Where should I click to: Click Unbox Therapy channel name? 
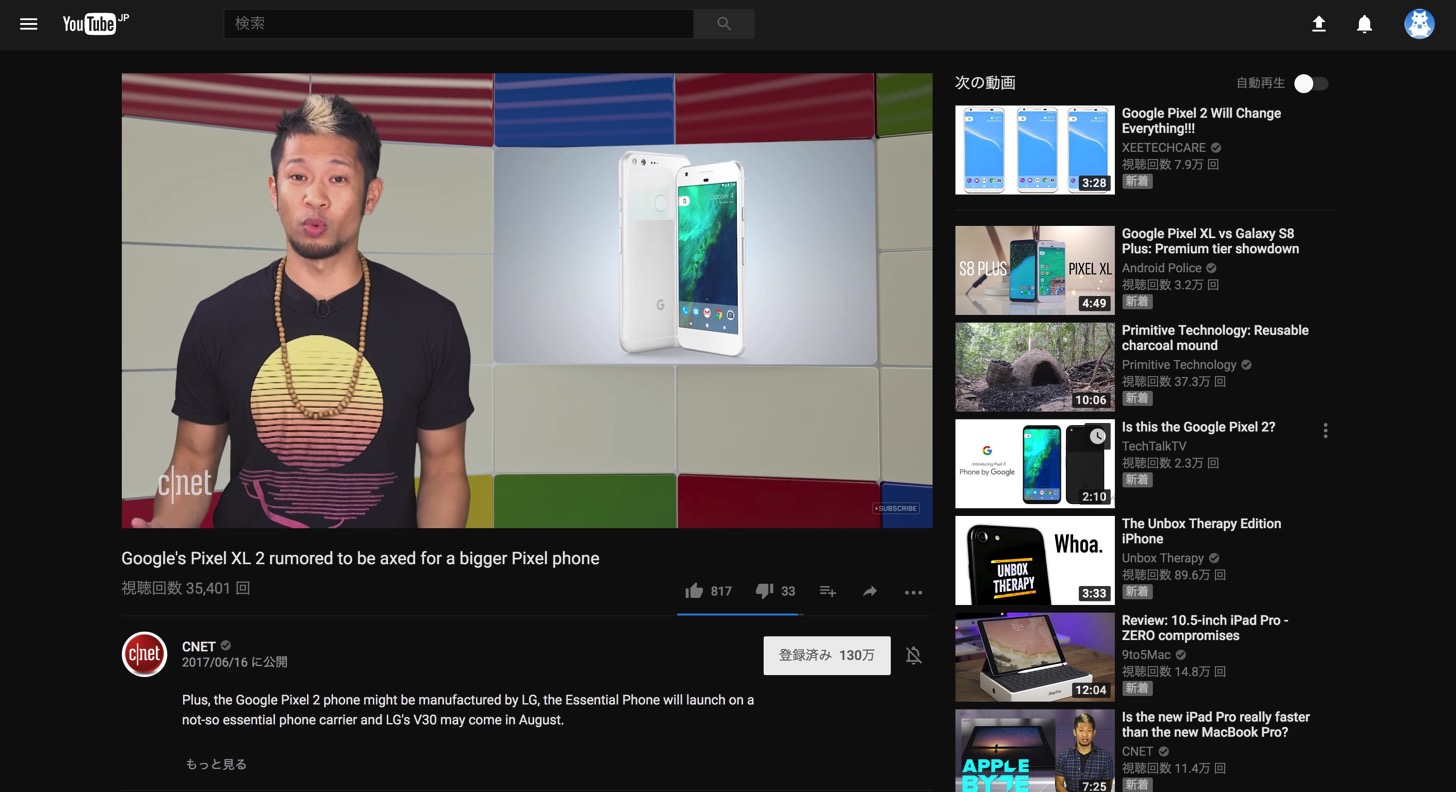click(x=1163, y=558)
